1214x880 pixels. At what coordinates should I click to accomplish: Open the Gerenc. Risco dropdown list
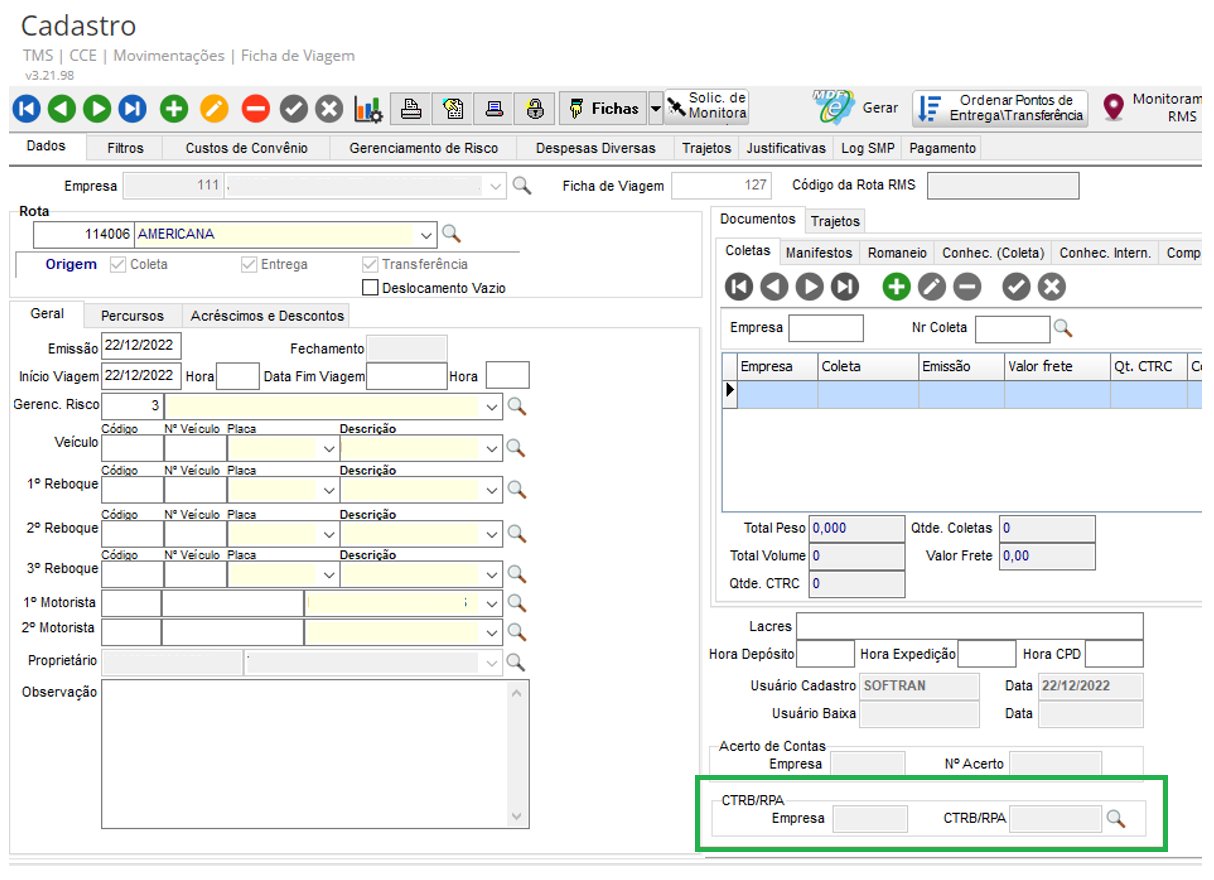[491, 406]
